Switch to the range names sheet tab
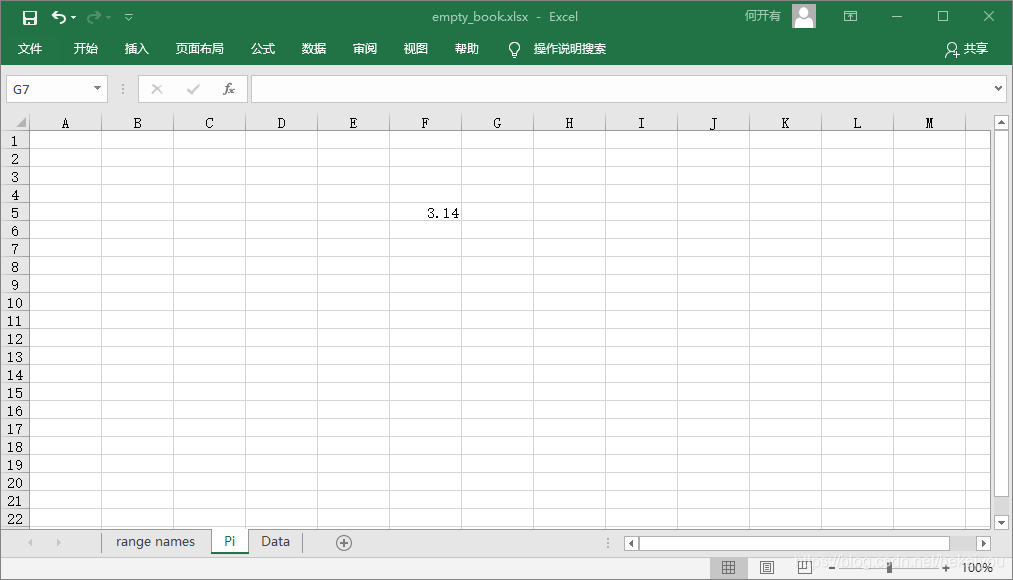This screenshot has width=1013, height=580. click(x=156, y=542)
